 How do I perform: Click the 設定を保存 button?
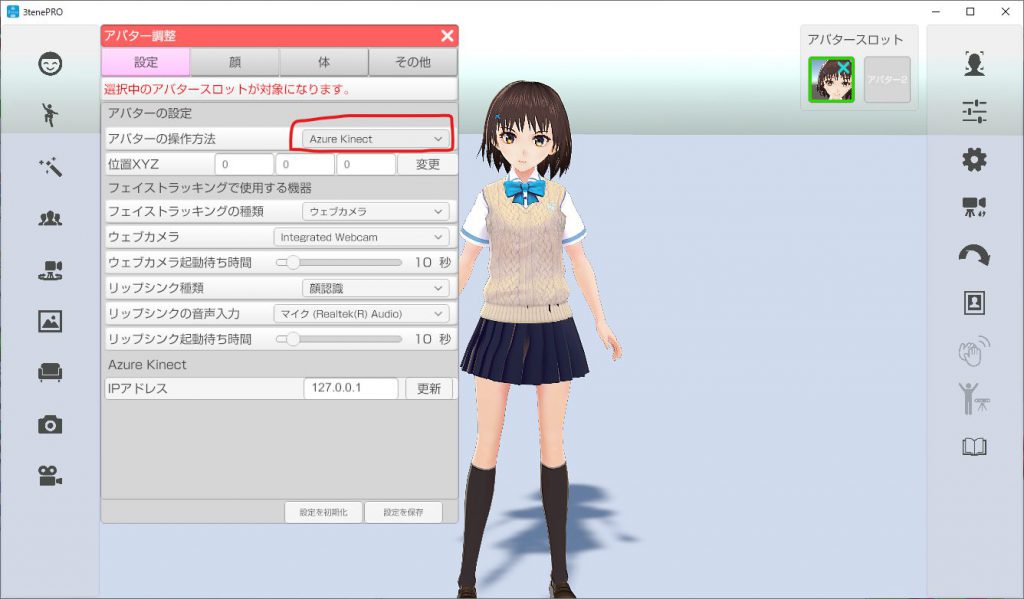(x=403, y=512)
